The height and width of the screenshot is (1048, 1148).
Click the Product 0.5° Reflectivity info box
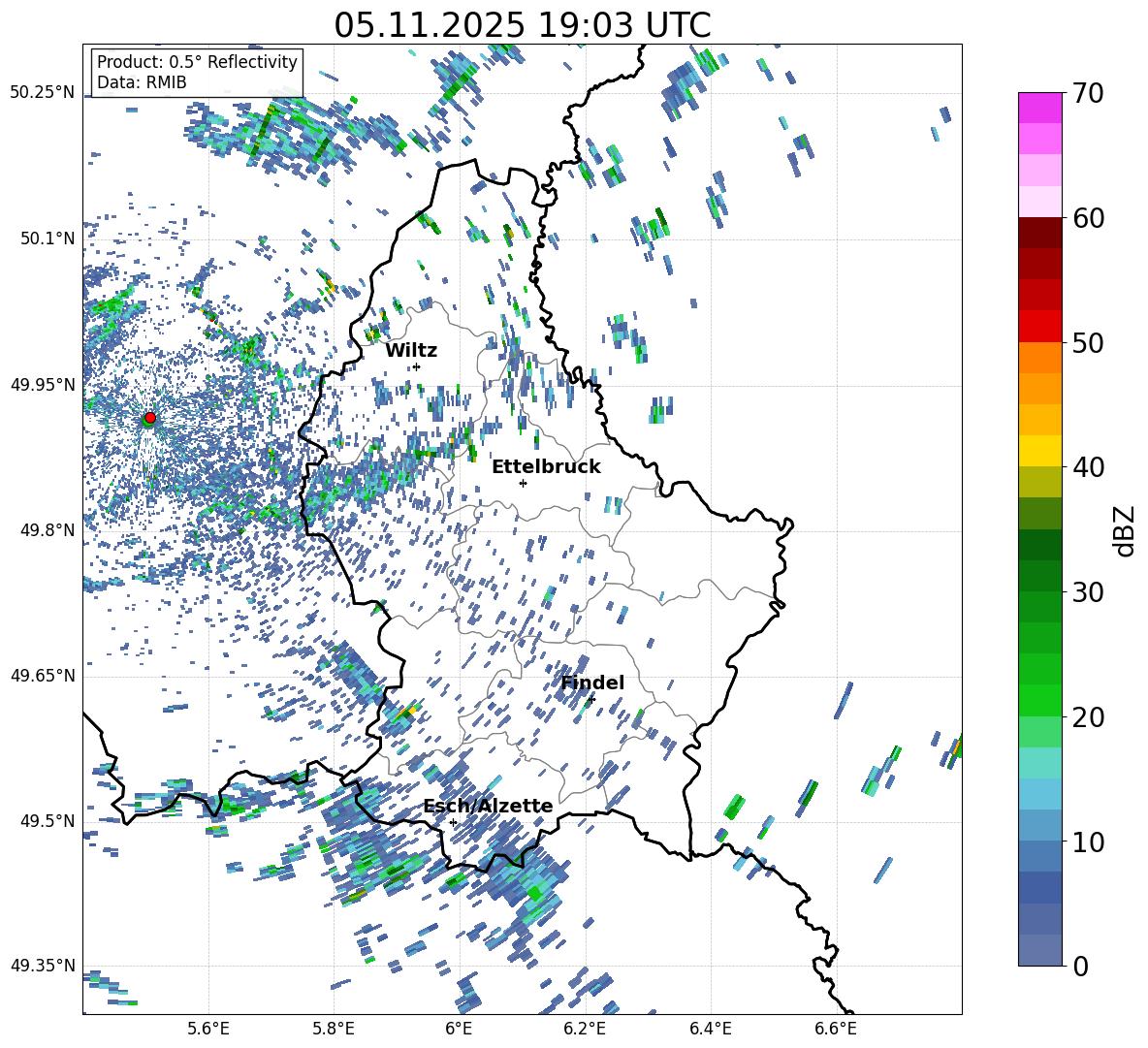pos(197,73)
